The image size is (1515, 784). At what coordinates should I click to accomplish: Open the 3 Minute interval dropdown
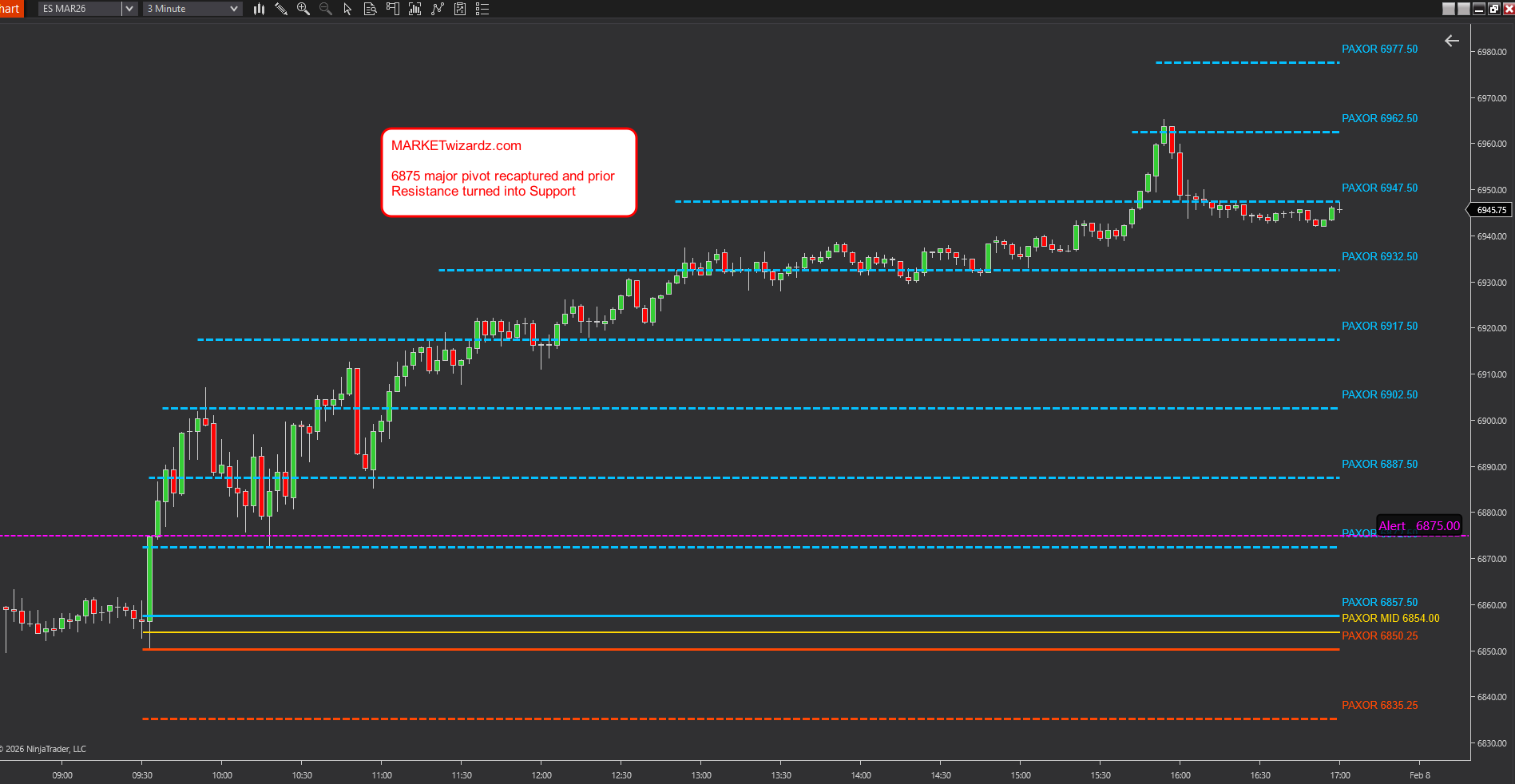[x=192, y=9]
